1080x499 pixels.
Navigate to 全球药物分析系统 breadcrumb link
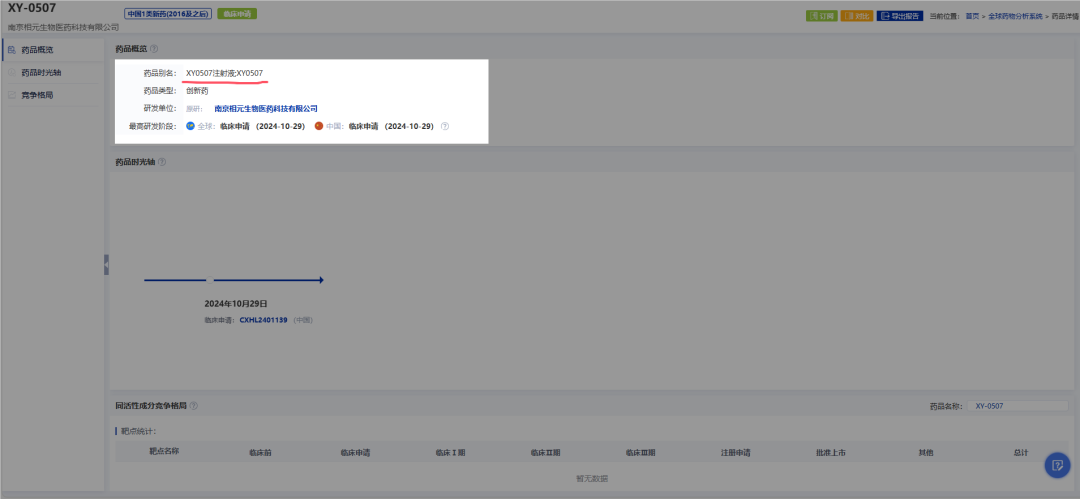(x=1016, y=16)
